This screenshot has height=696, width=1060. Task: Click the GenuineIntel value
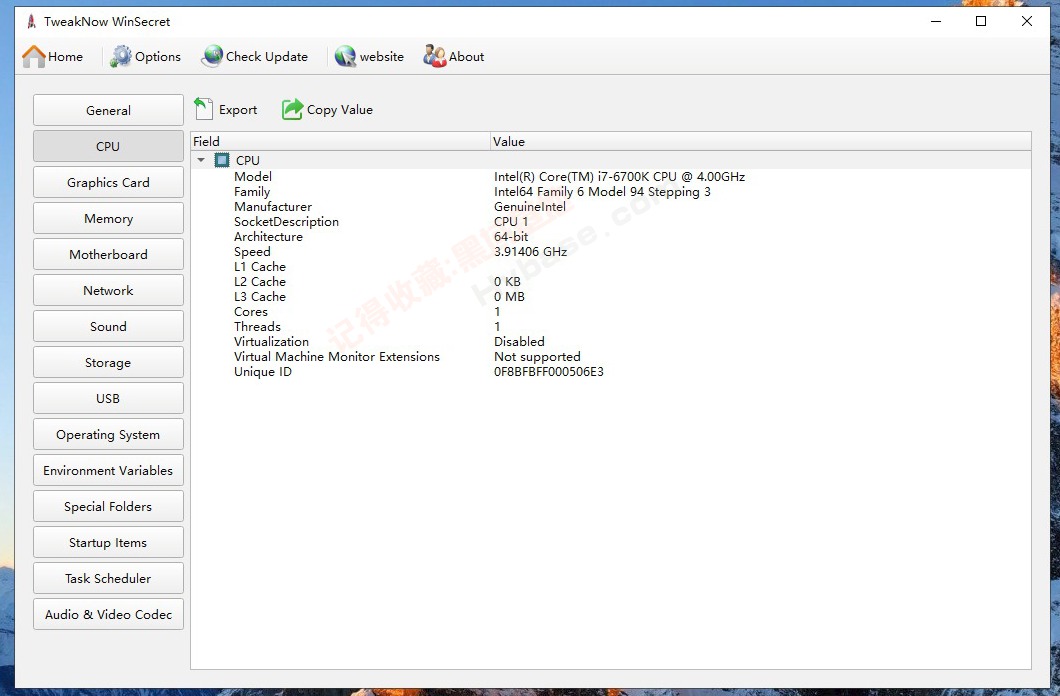[530, 207]
